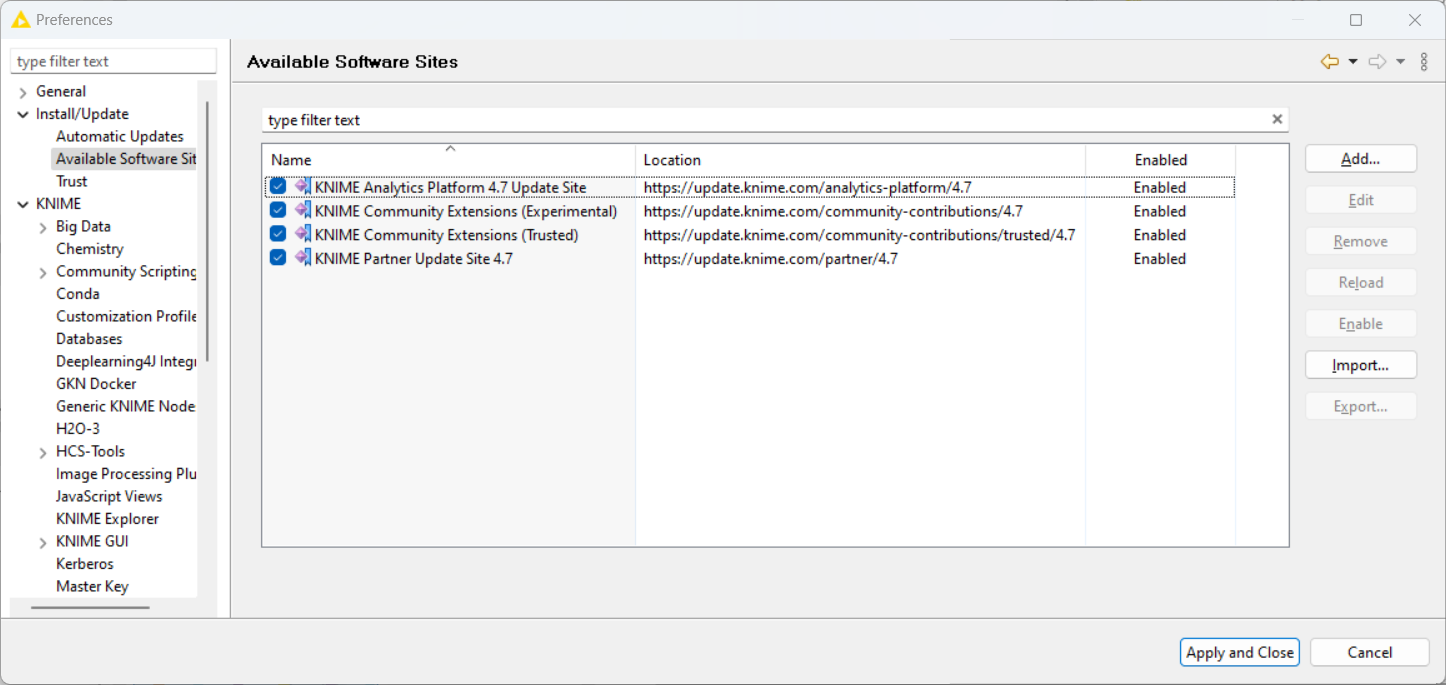Select the GKN Docker tree item

pos(96,384)
